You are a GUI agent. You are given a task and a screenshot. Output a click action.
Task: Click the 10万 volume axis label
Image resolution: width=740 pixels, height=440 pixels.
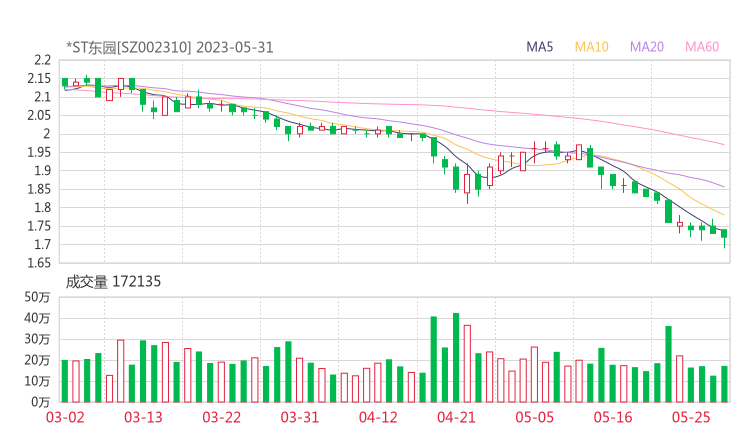(37, 381)
